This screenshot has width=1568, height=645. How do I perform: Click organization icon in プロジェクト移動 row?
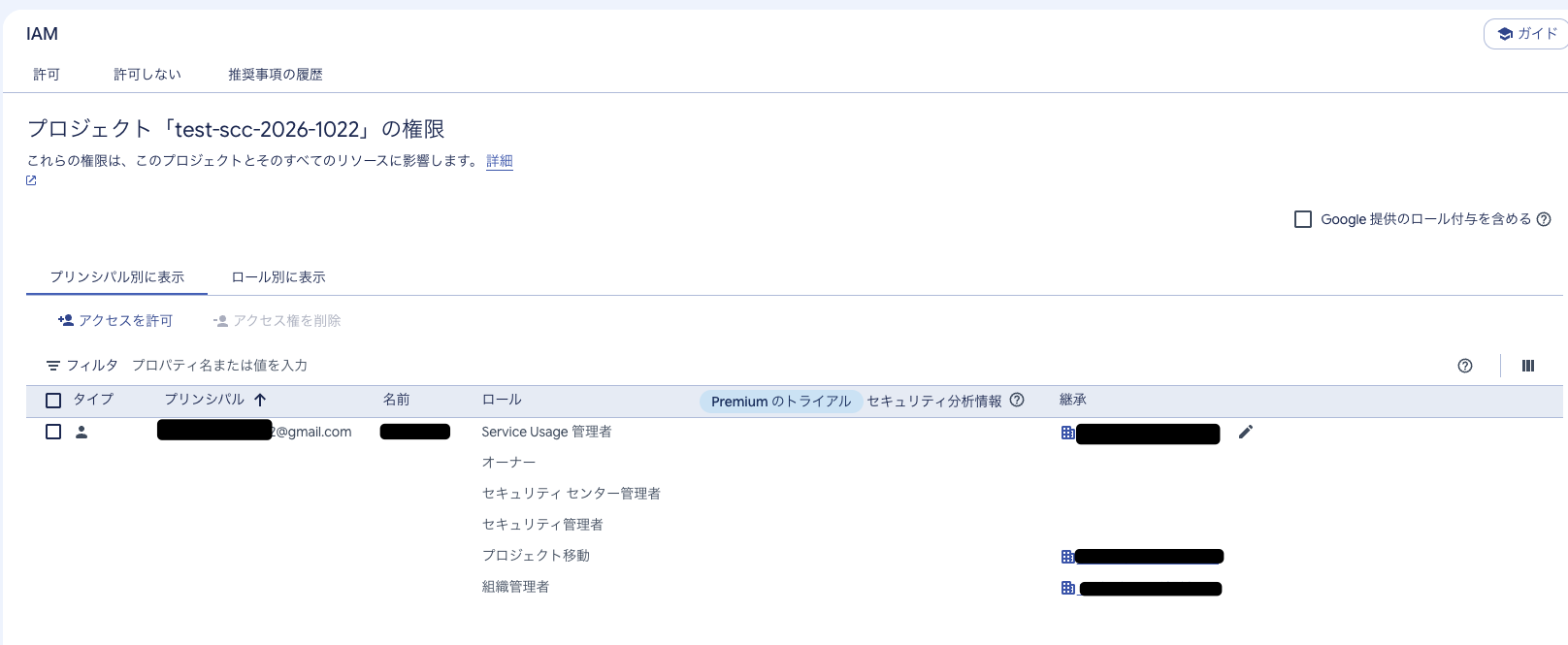click(1067, 557)
